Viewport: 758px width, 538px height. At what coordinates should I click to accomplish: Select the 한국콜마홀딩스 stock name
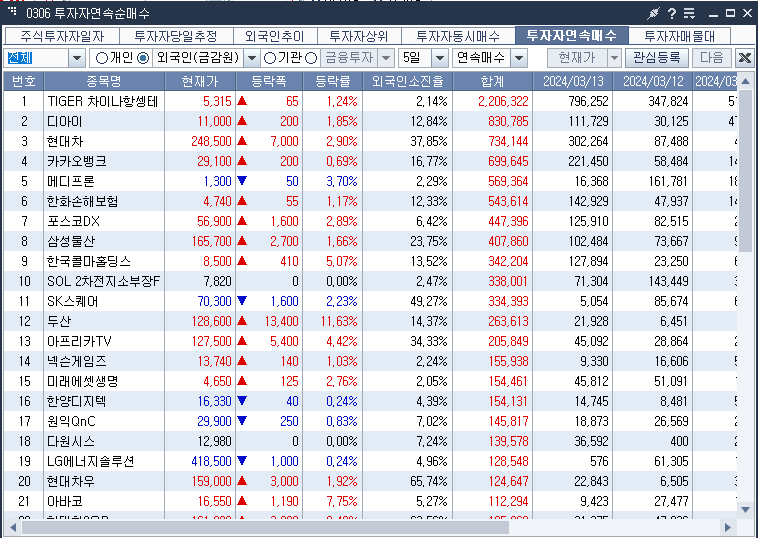[x=88, y=261]
